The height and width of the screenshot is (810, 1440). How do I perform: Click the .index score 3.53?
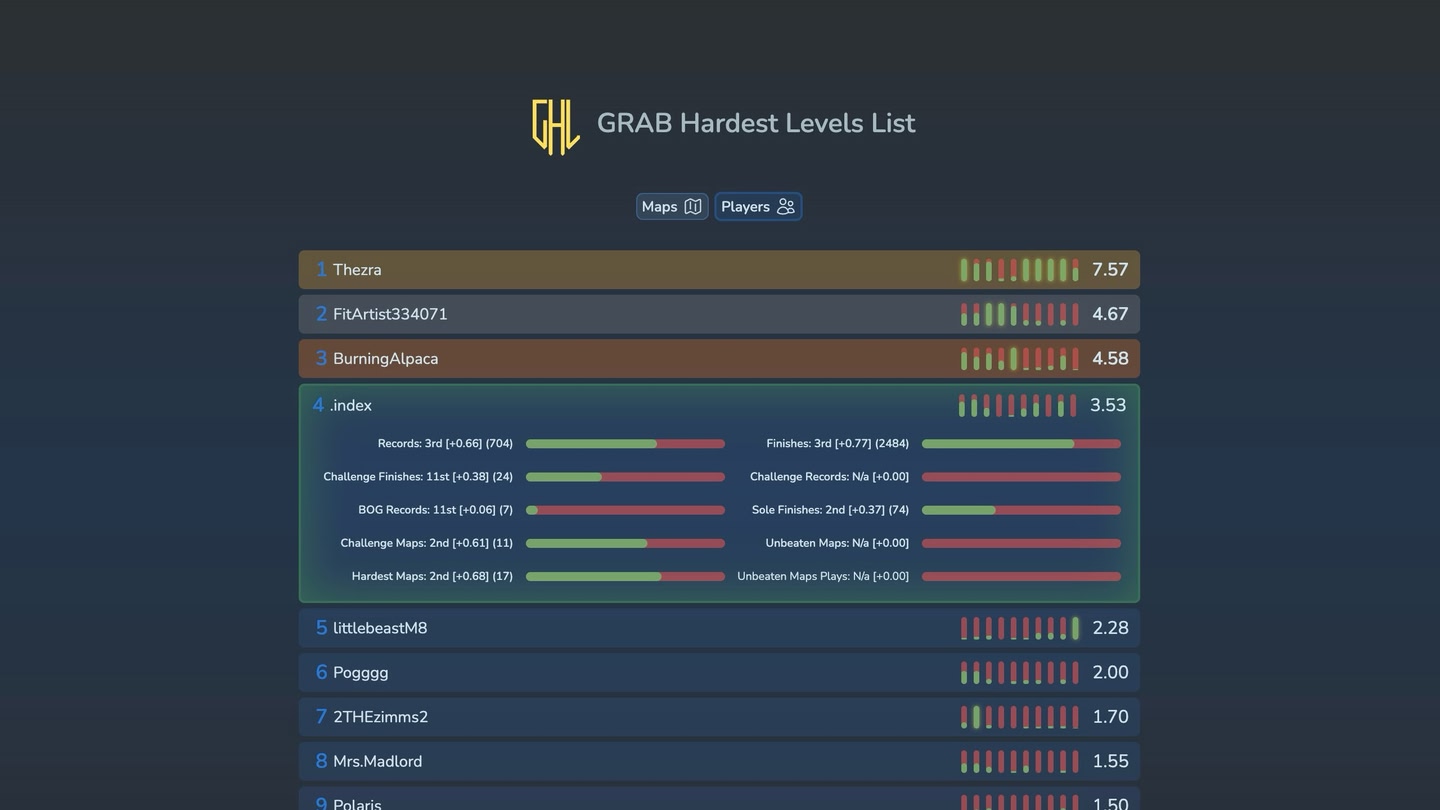click(x=1108, y=405)
